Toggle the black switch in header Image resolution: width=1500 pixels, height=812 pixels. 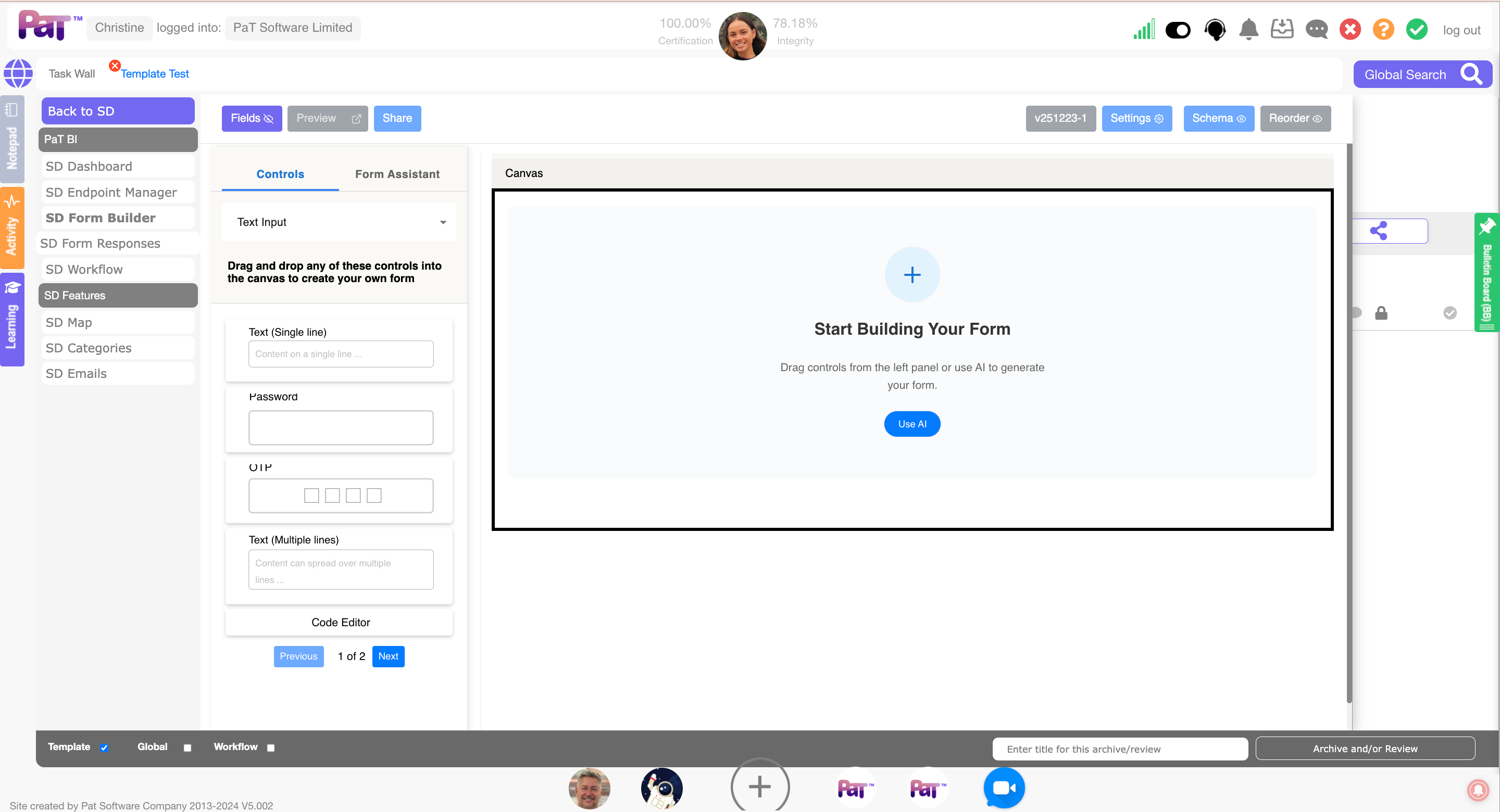pos(1178,30)
